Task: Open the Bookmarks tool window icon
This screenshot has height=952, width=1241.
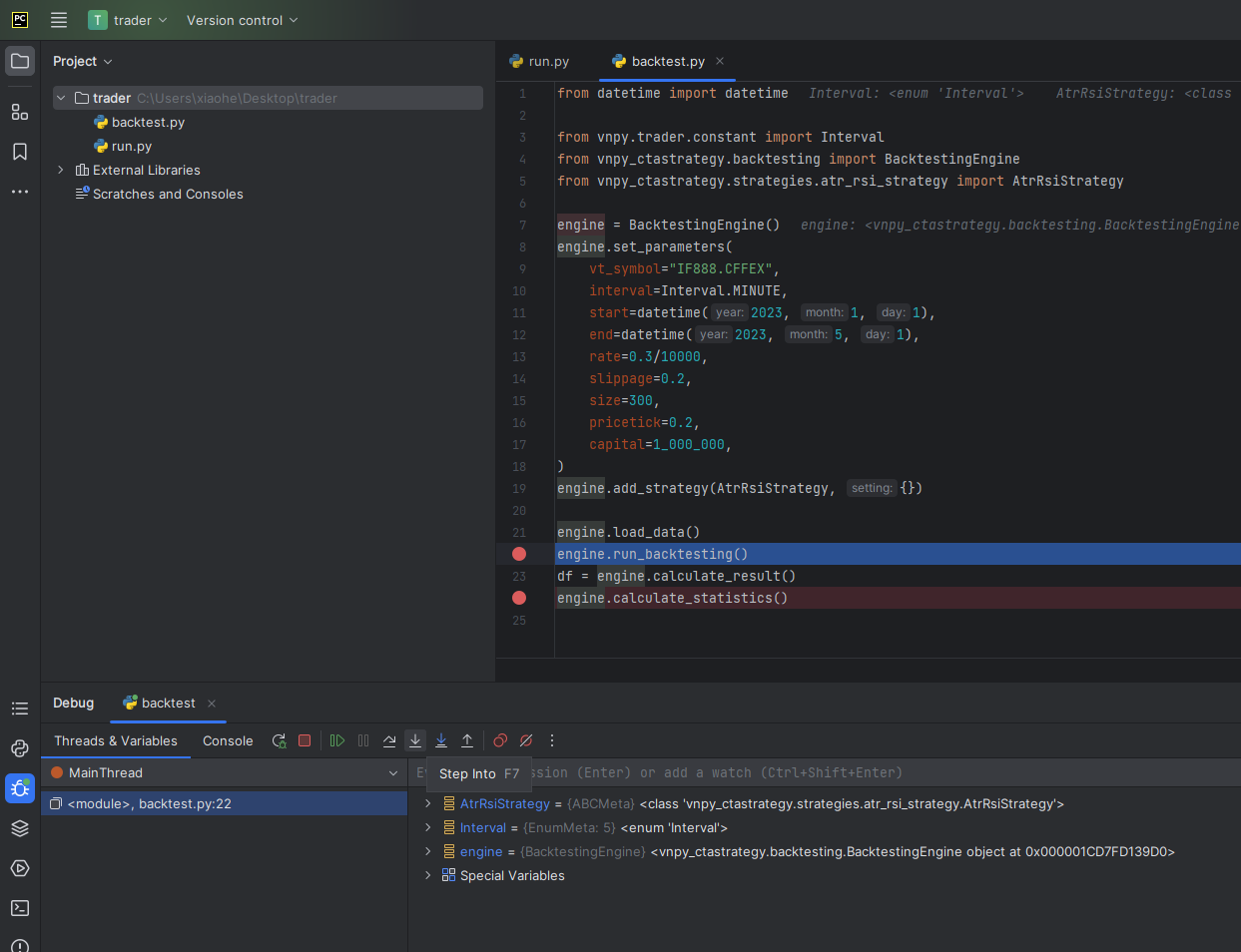Action: [20, 152]
